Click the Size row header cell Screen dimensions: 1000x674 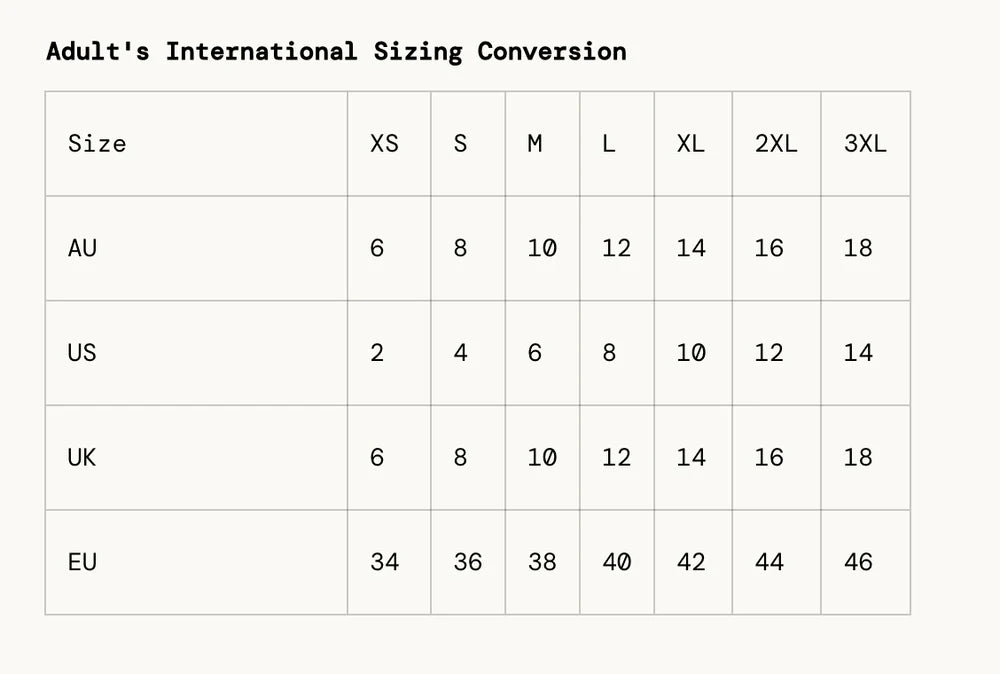pyautogui.click(x=97, y=144)
